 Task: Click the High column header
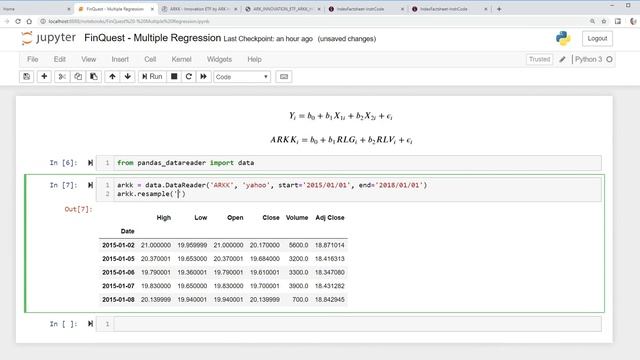coord(164,218)
